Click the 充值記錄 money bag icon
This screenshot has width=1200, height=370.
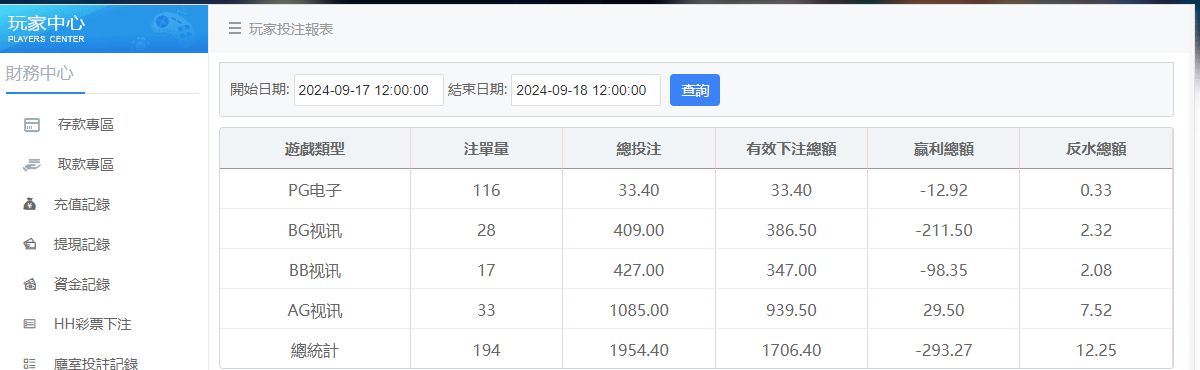(x=30, y=205)
